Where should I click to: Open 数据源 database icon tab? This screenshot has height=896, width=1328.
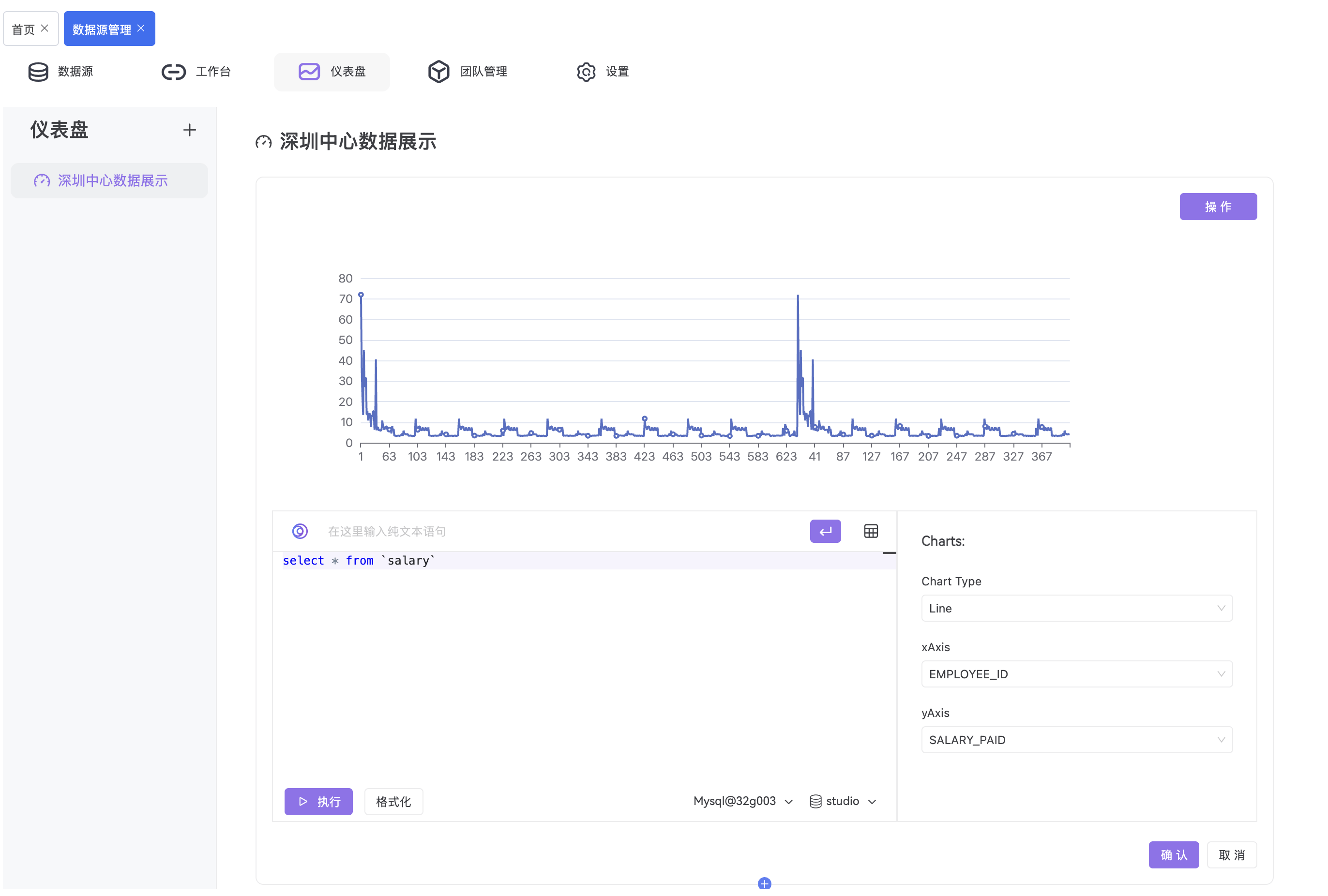tap(60, 72)
